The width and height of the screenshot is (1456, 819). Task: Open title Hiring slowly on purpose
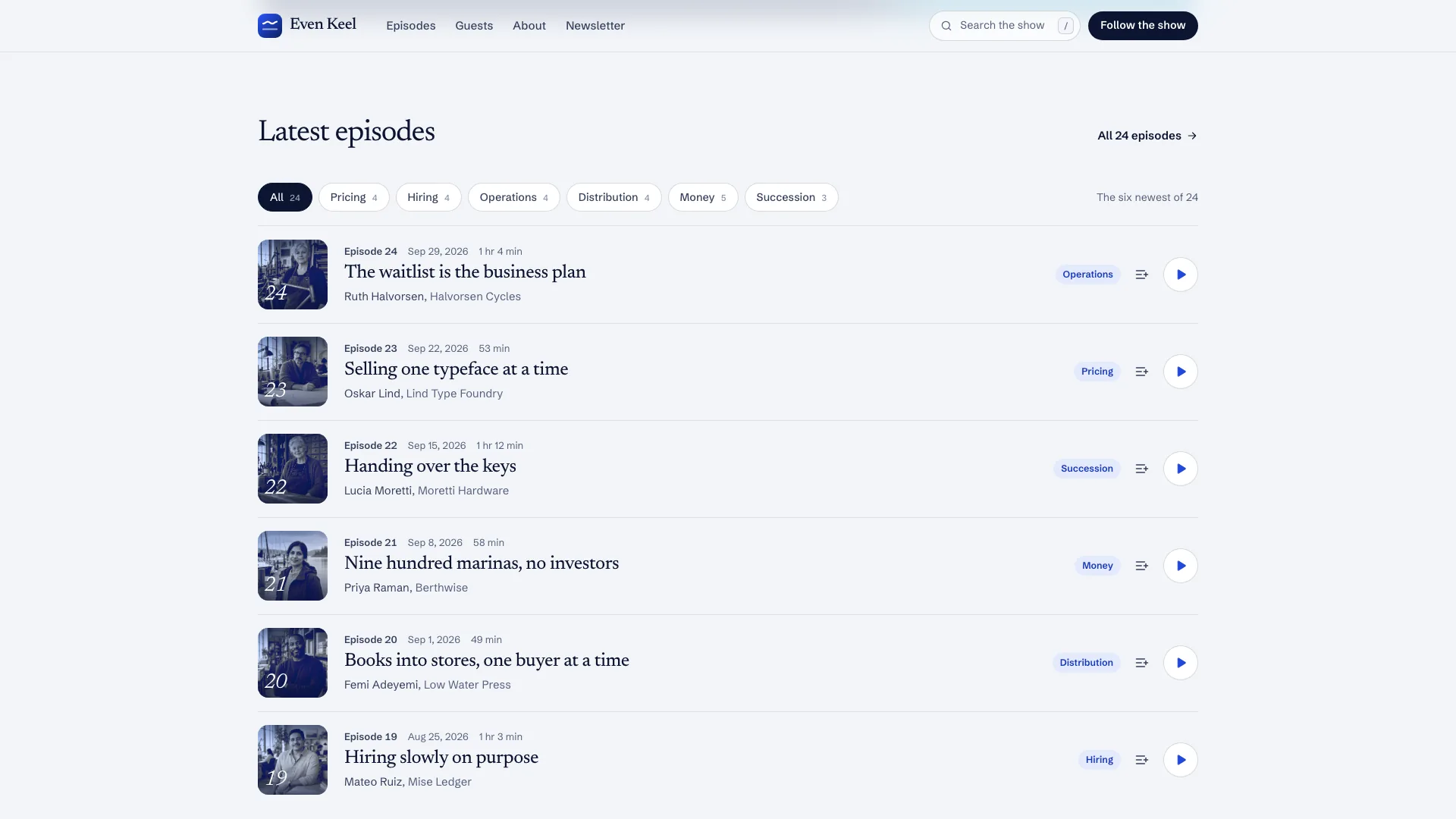click(x=441, y=758)
